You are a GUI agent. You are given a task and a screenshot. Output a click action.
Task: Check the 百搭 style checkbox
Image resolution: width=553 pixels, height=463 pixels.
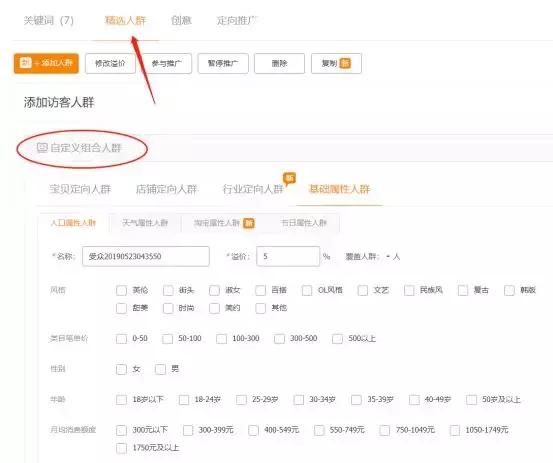pos(260,291)
